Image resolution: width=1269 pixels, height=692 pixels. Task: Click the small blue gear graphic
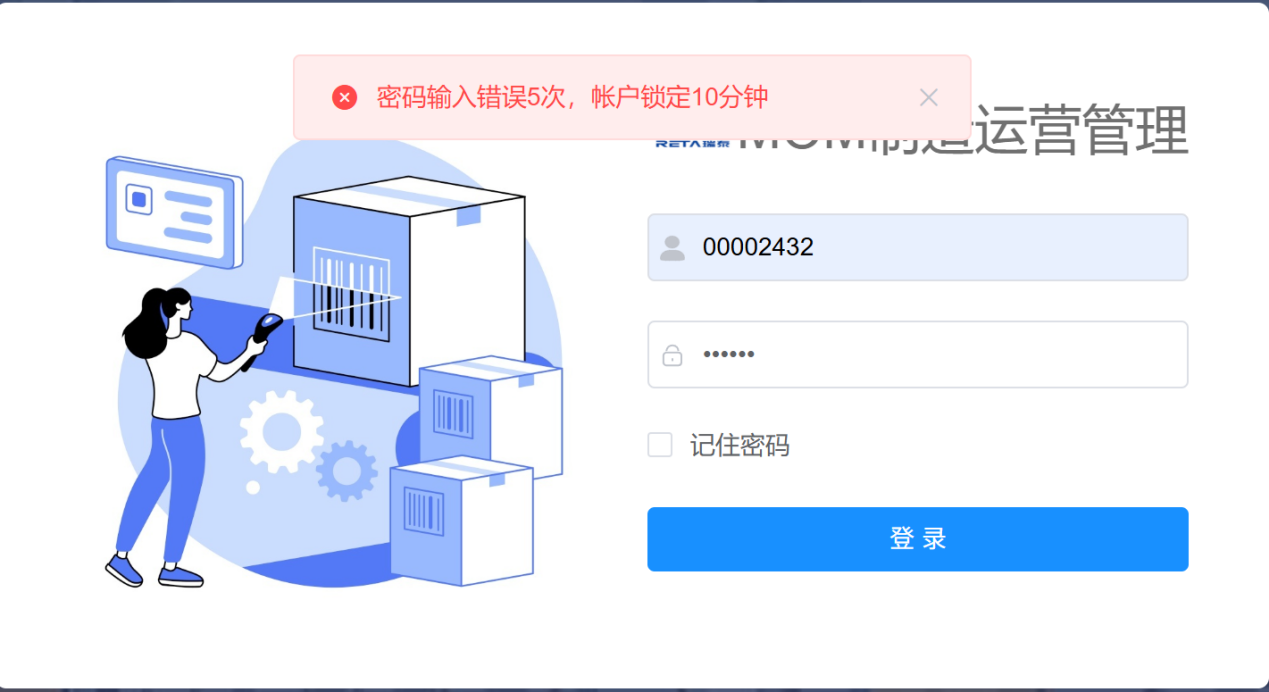pos(346,471)
